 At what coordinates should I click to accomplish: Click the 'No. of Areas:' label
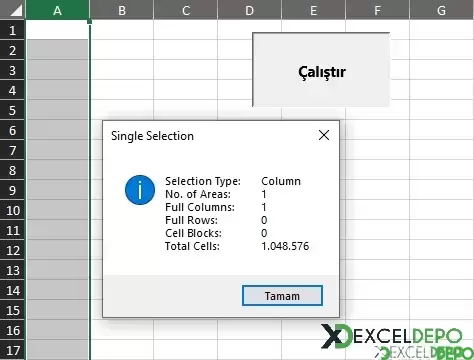pyautogui.click(x=198, y=194)
